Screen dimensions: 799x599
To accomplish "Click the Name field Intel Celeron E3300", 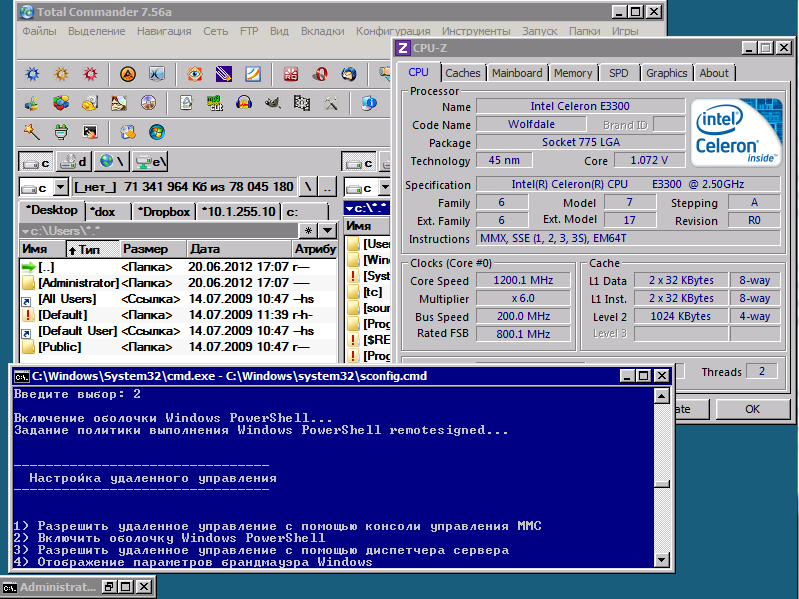I will 580,106.
